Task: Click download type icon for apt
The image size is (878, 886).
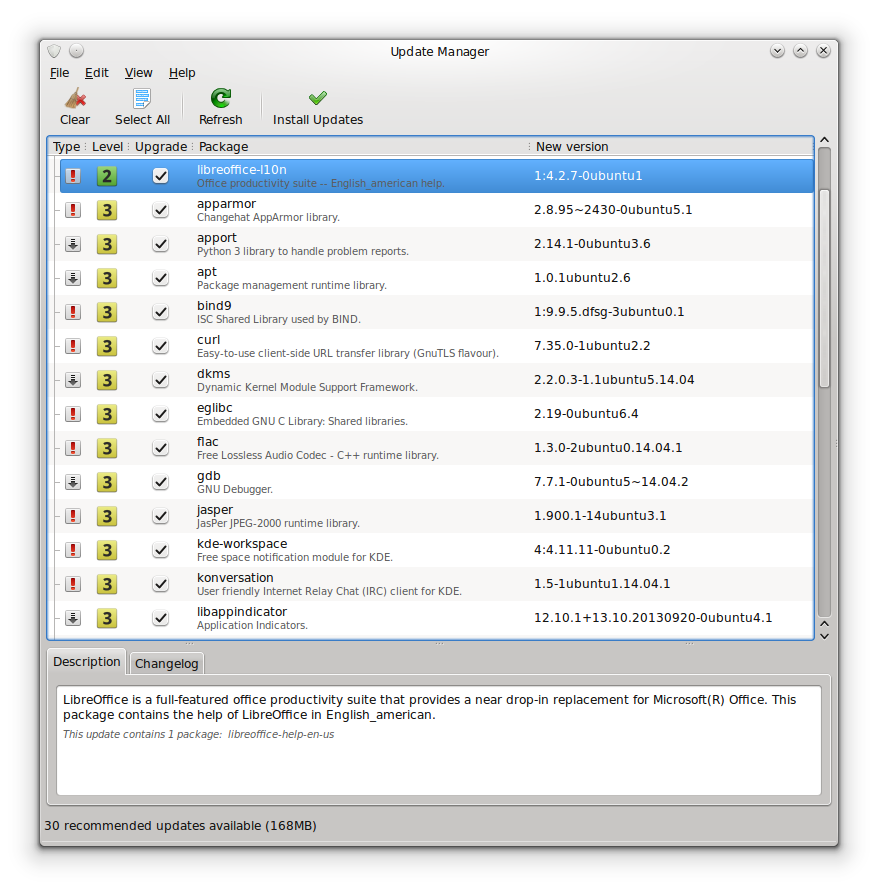Action: 73,278
